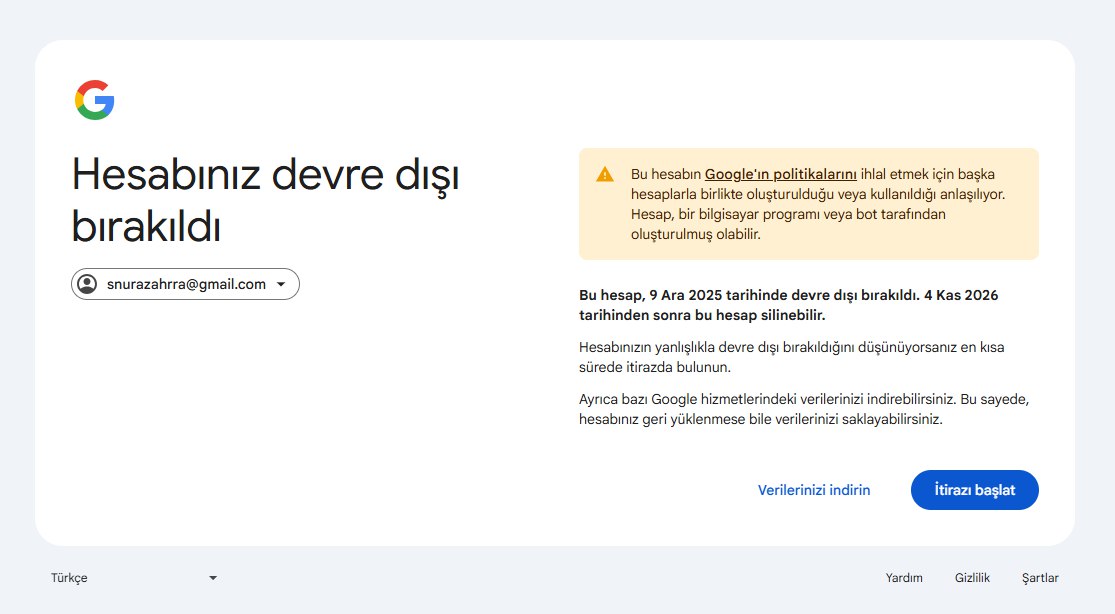Open the Türkçe language selector
This screenshot has height=614, width=1115.
coord(134,578)
